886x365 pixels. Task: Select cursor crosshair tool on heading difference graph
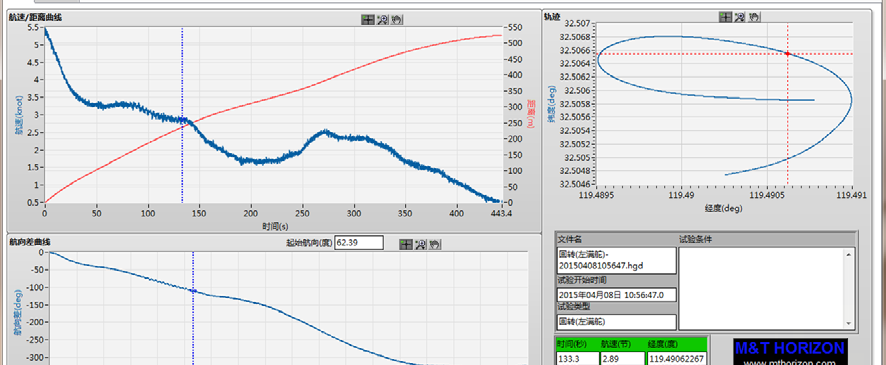pyautogui.click(x=405, y=244)
